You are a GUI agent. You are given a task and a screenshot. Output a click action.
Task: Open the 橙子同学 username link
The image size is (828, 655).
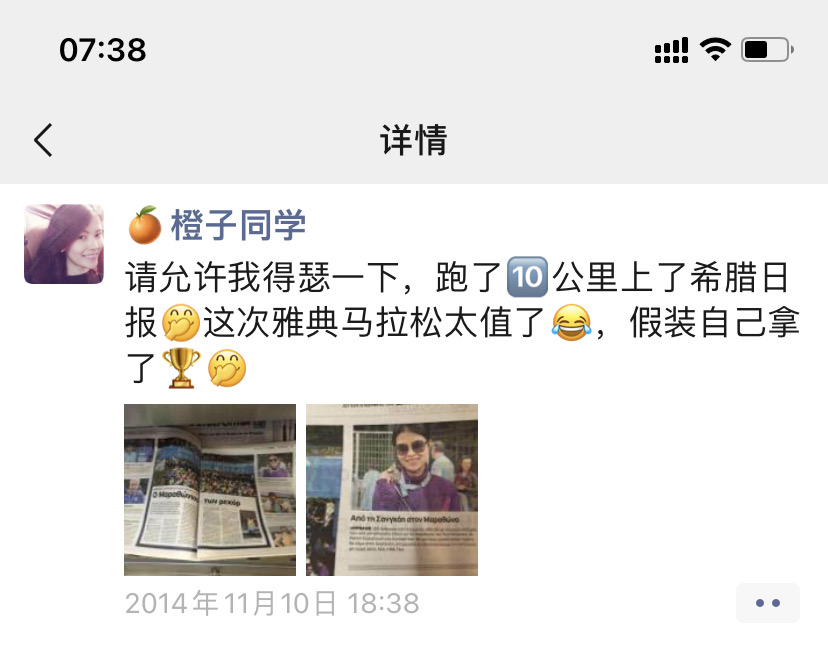click(238, 225)
